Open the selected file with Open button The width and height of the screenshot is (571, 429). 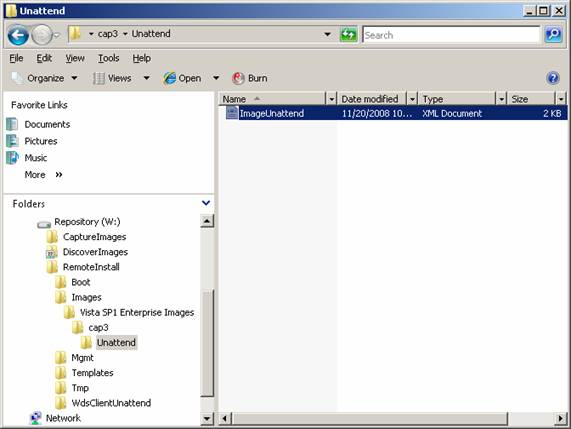click(182, 78)
